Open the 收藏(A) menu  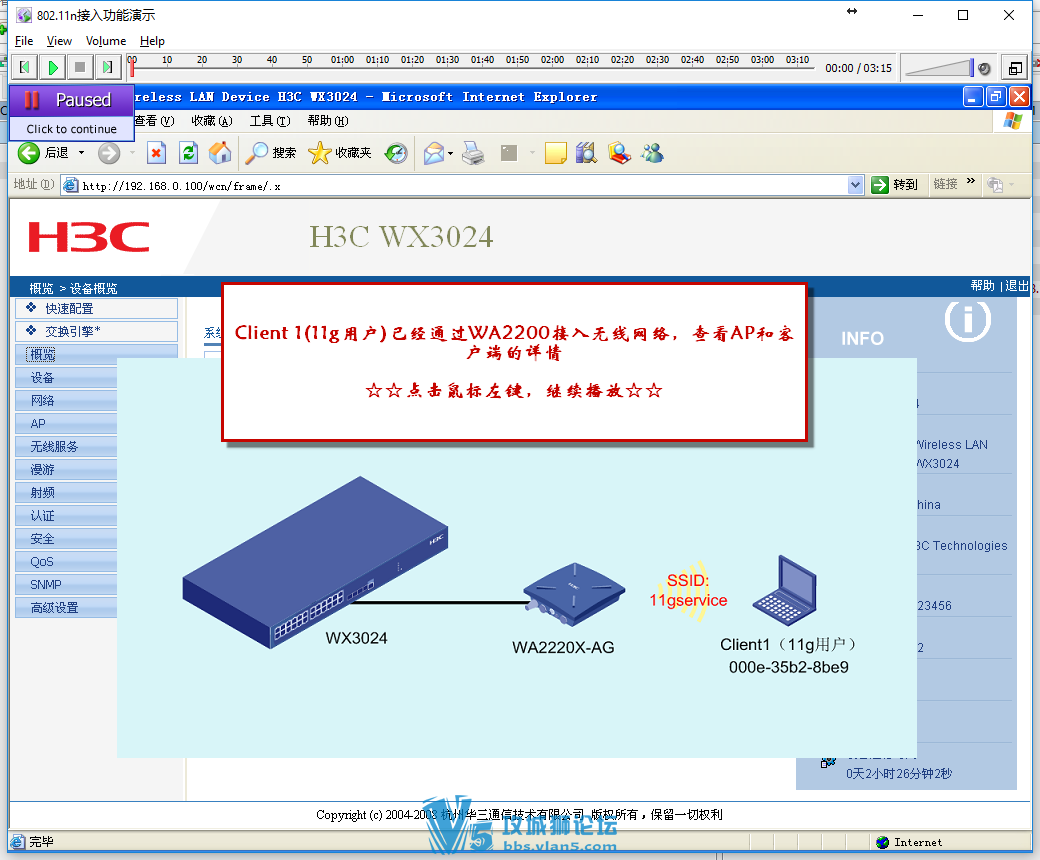[x=212, y=121]
